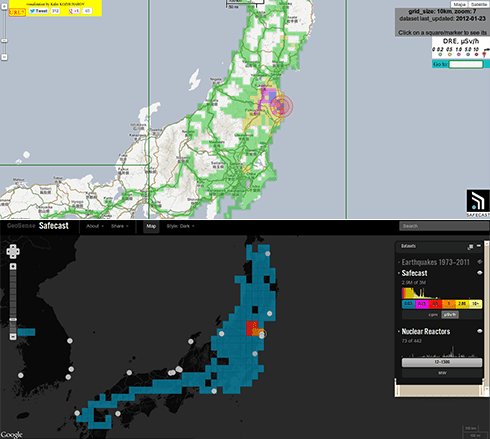Open the Style: Dark dropdown
The image size is (490, 439).
point(180,226)
